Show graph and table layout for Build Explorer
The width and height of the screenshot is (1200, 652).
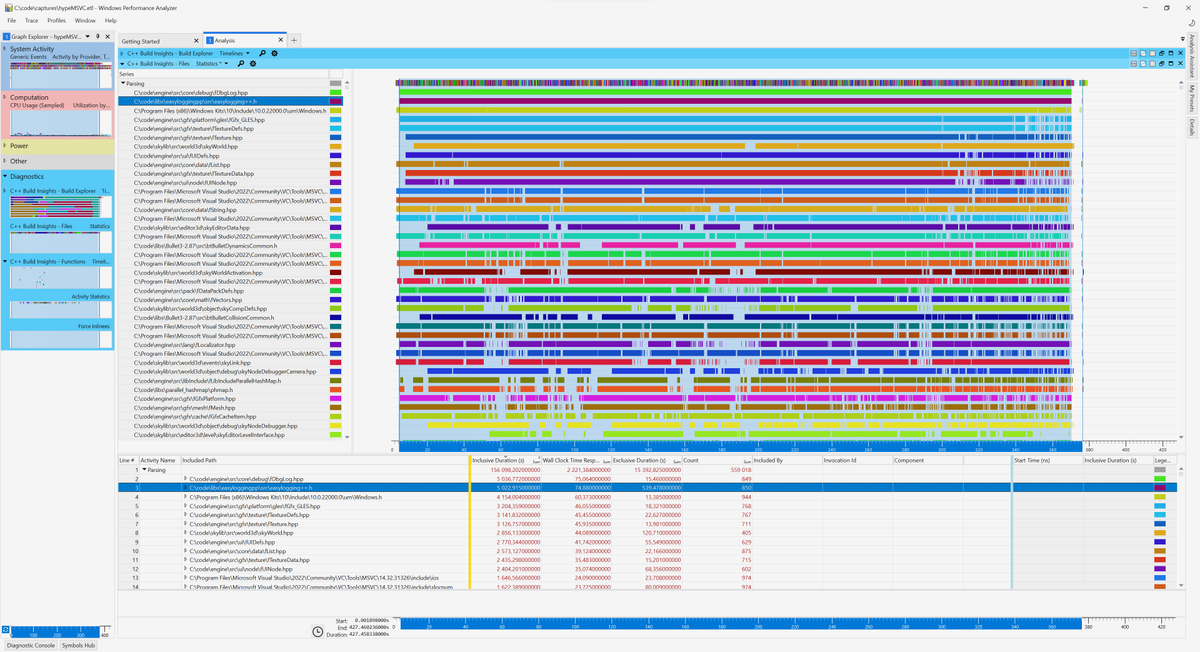[1134, 53]
